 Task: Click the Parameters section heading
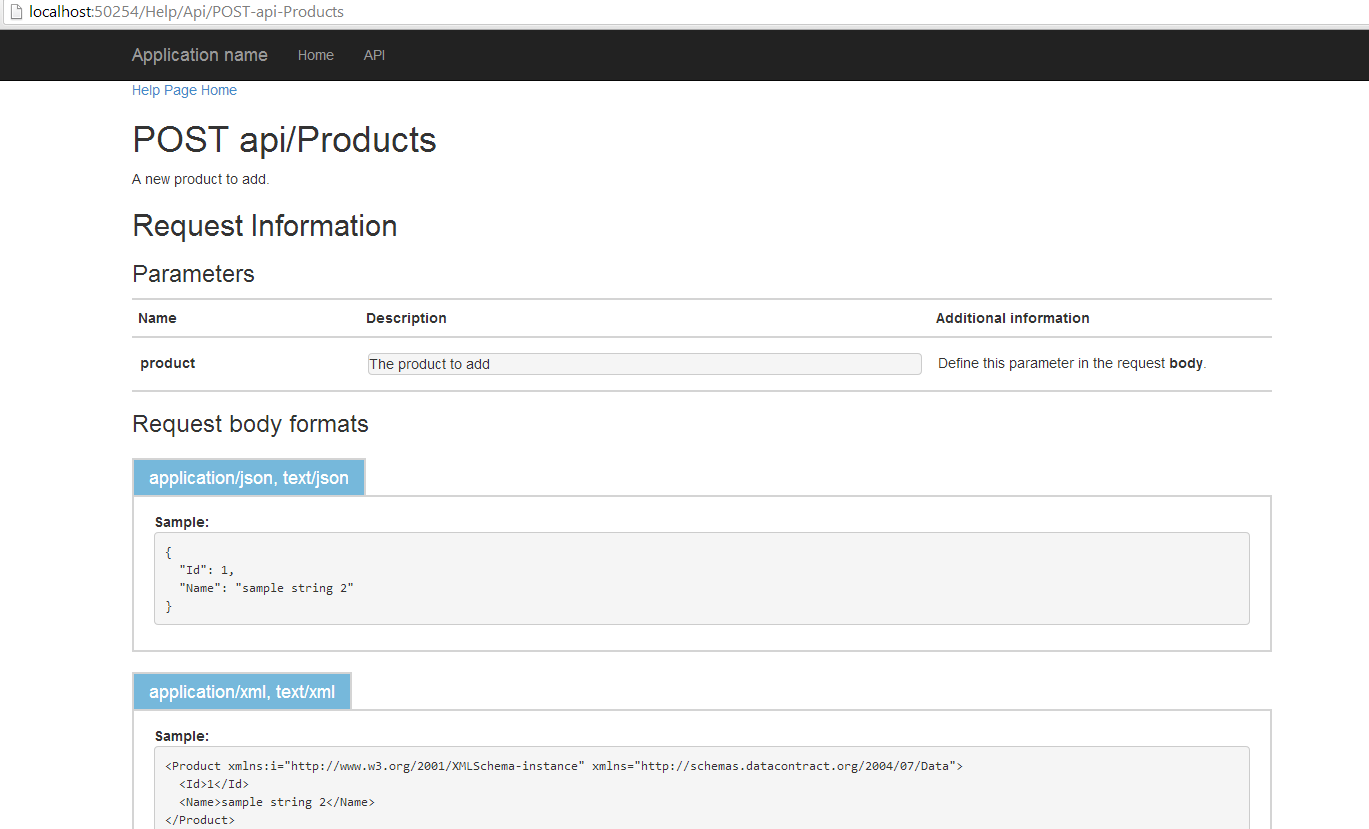[192, 273]
